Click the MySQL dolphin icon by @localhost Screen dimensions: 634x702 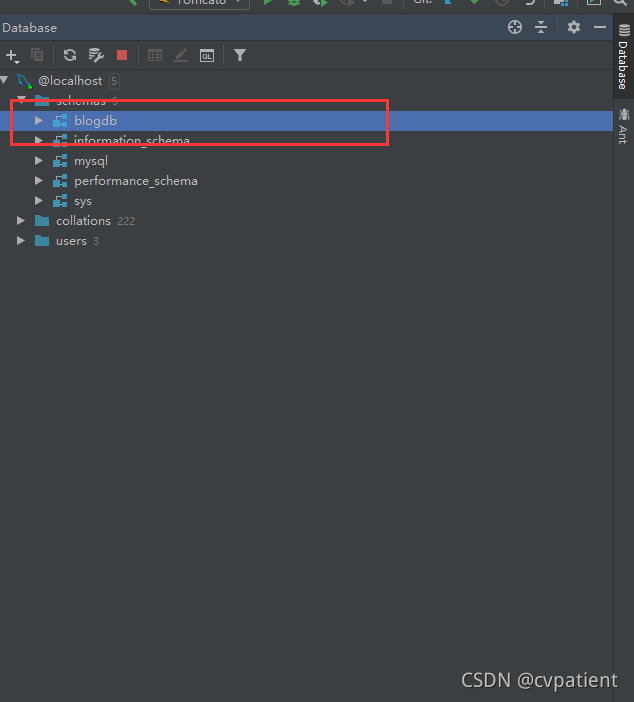click(24, 81)
